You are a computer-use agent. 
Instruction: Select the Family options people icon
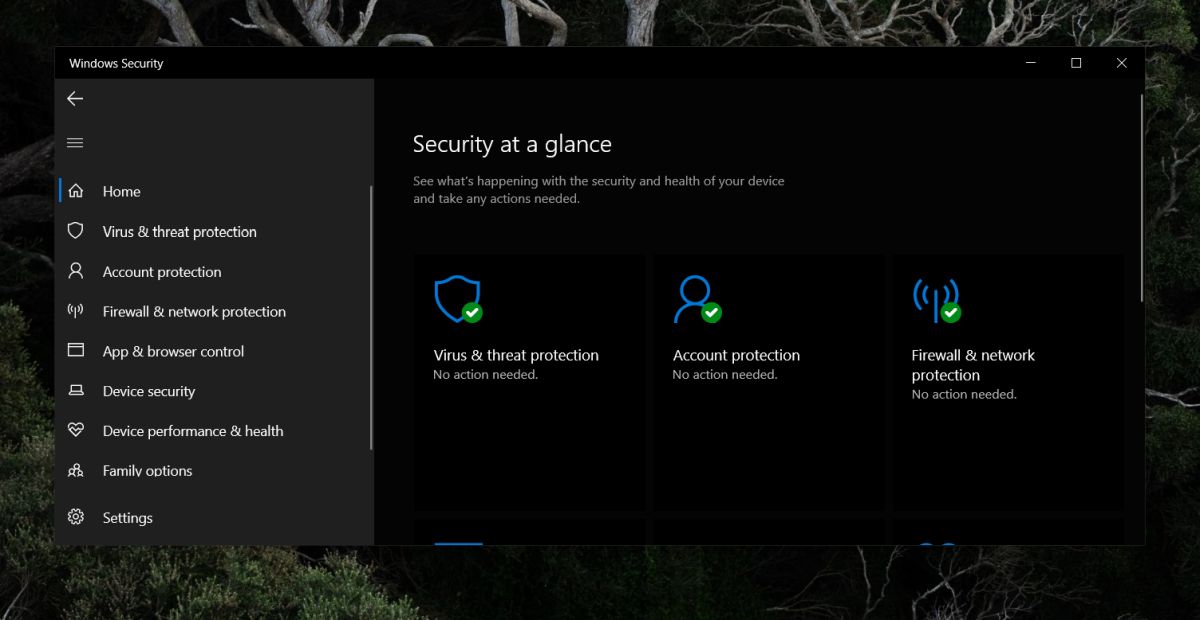pyautogui.click(x=76, y=470)
